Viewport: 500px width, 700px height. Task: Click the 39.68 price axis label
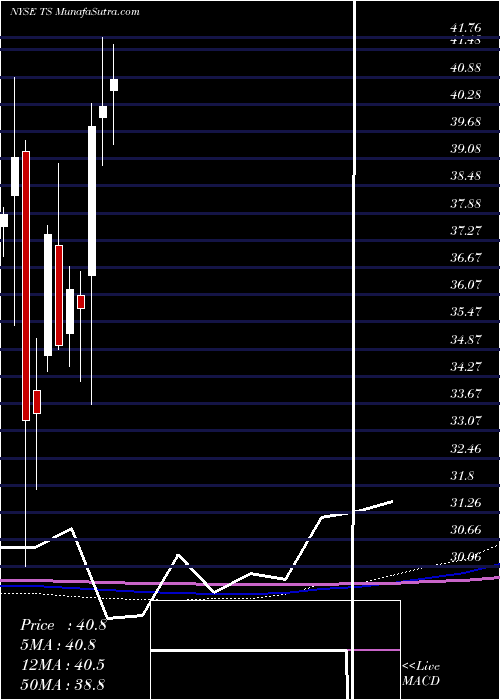466,121
